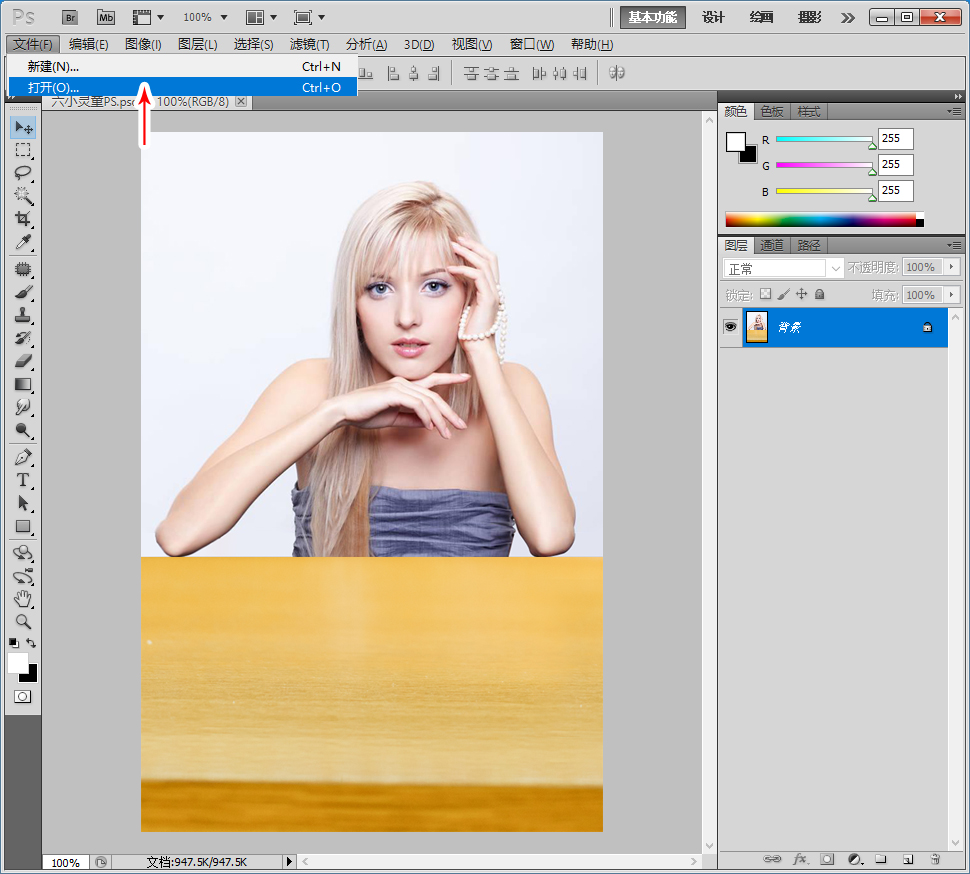The height and width of the screenshot is (874, 970).
Task: Launch Adobe Bridge from top bar
Action: pos(70,17)
